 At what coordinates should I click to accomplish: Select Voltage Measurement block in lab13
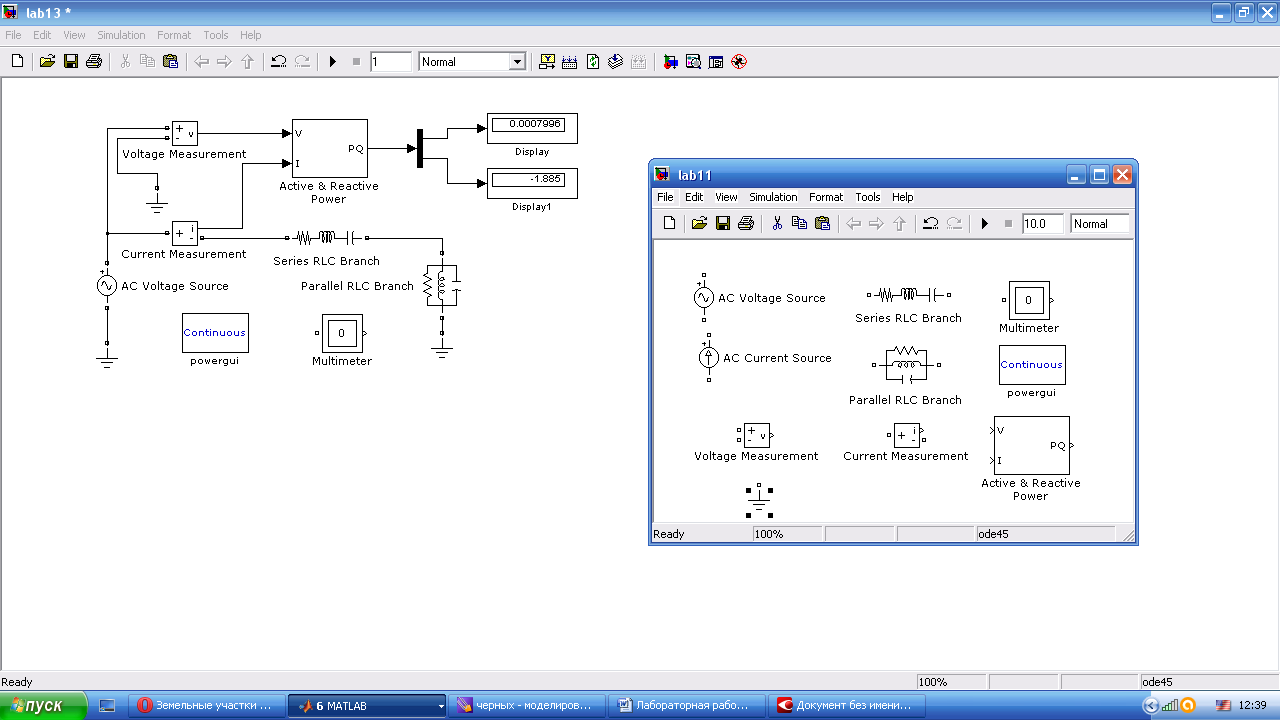[185, 133]
